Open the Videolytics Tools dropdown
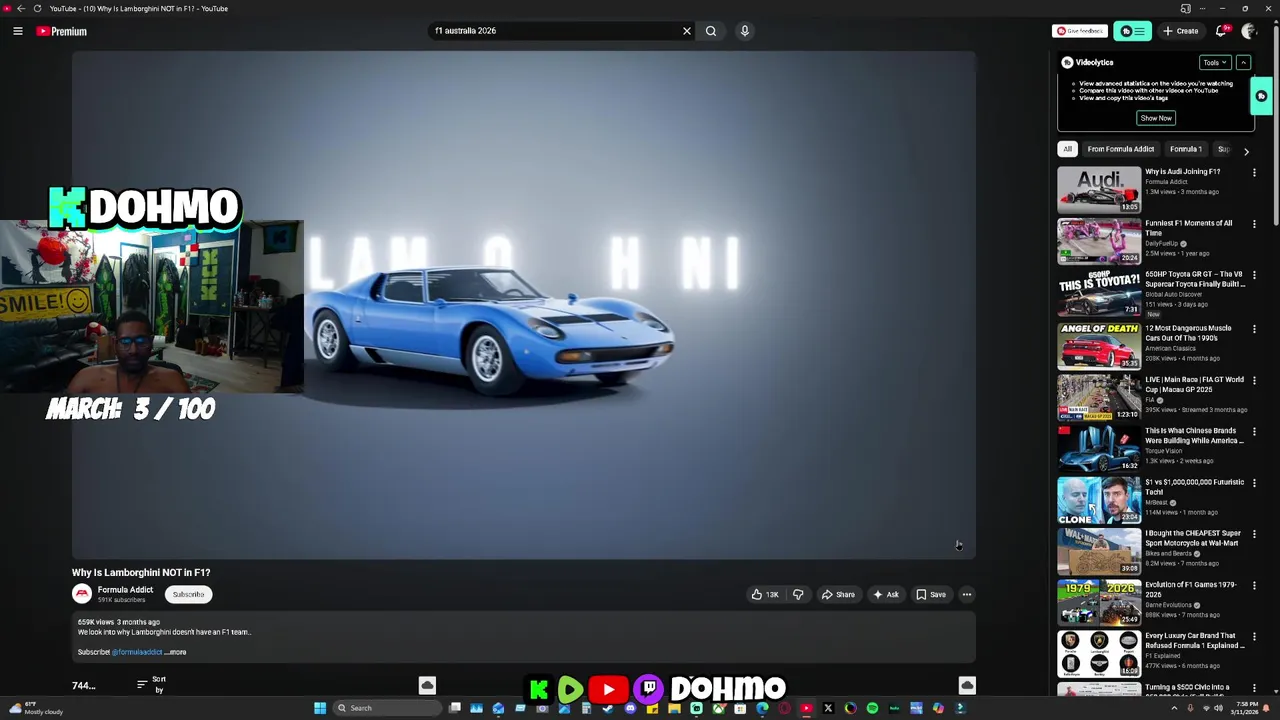The height and width of the screenshot is (720, 1280). pos(1215,62)
